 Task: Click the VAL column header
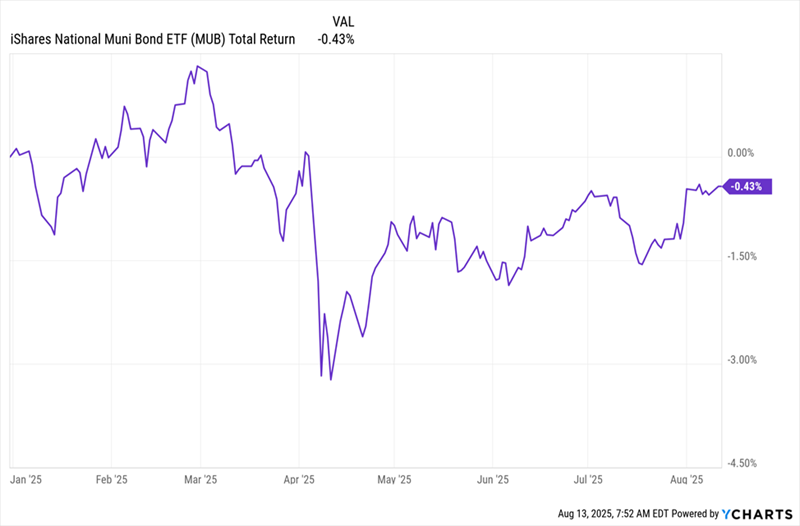pos(344,20)
